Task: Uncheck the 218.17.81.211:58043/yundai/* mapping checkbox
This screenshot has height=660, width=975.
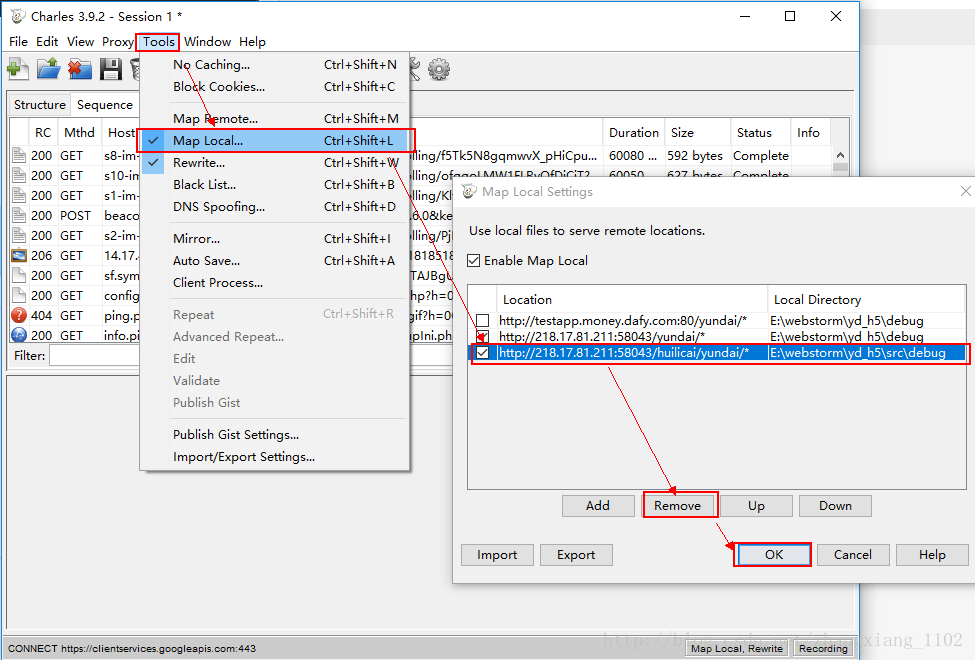Action: pos(483,337)
